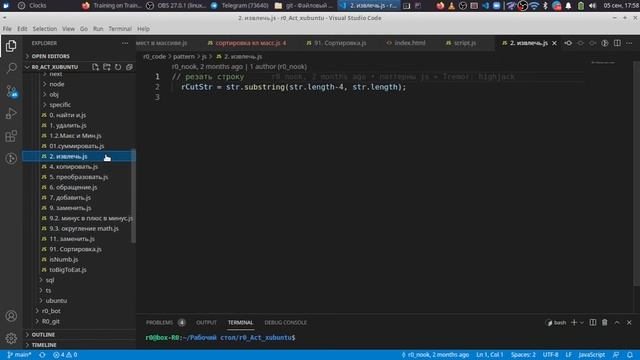This screenshot has height=360, width=640.
Task: Close the bottom panel
Action: tap(629, 322)
